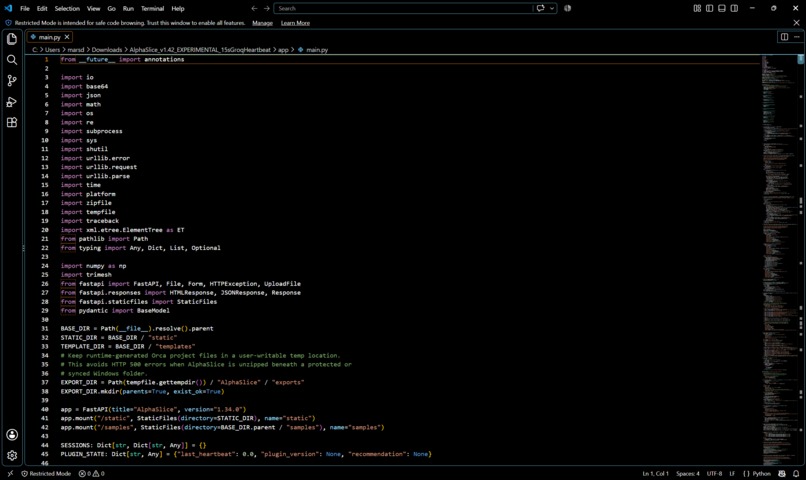The width and height of the screenshot is (806, 480).
Task: Close the main.py editor tab
Action: 67,37
